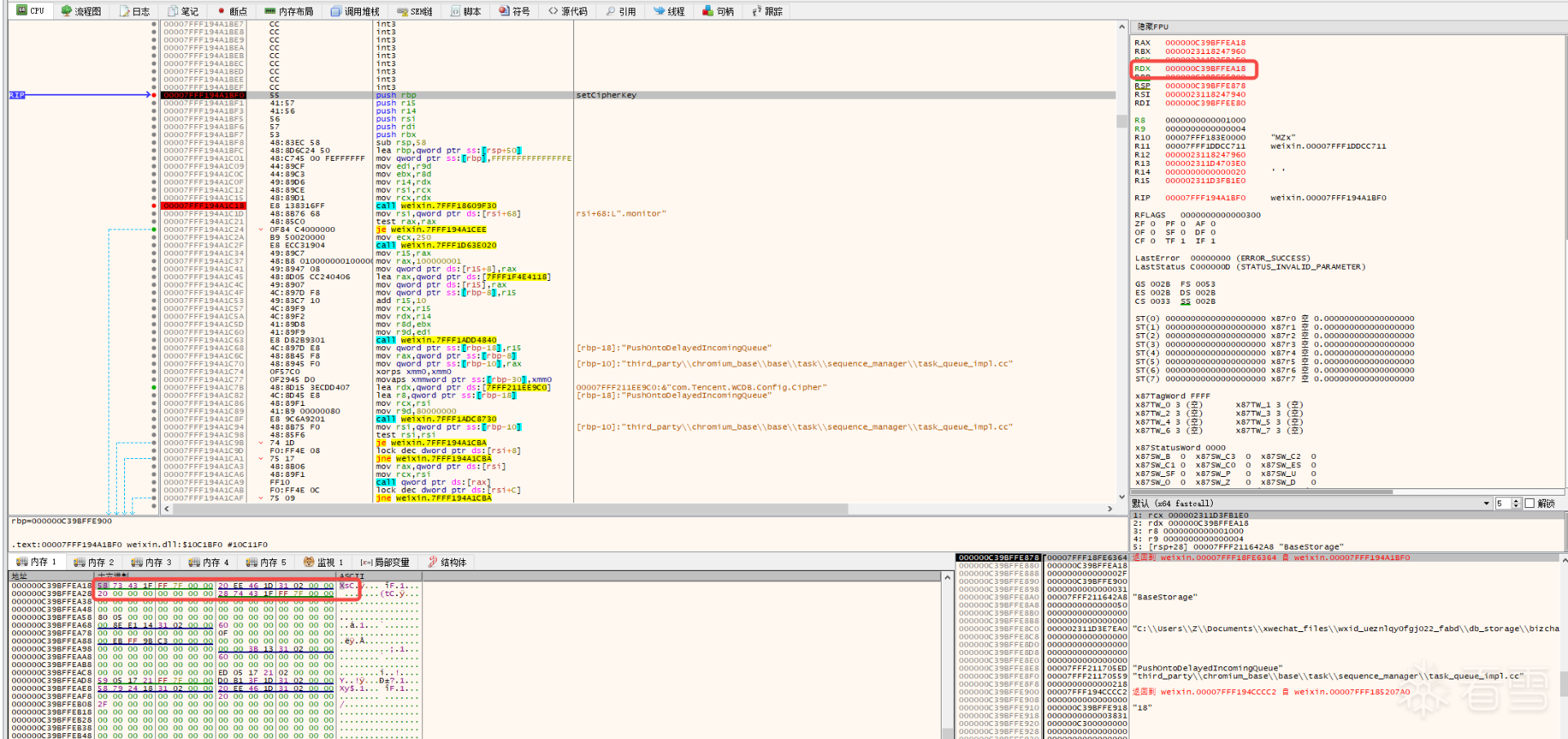
Task: Select the 内存 5 dump tab
Action: coord(266,562)
